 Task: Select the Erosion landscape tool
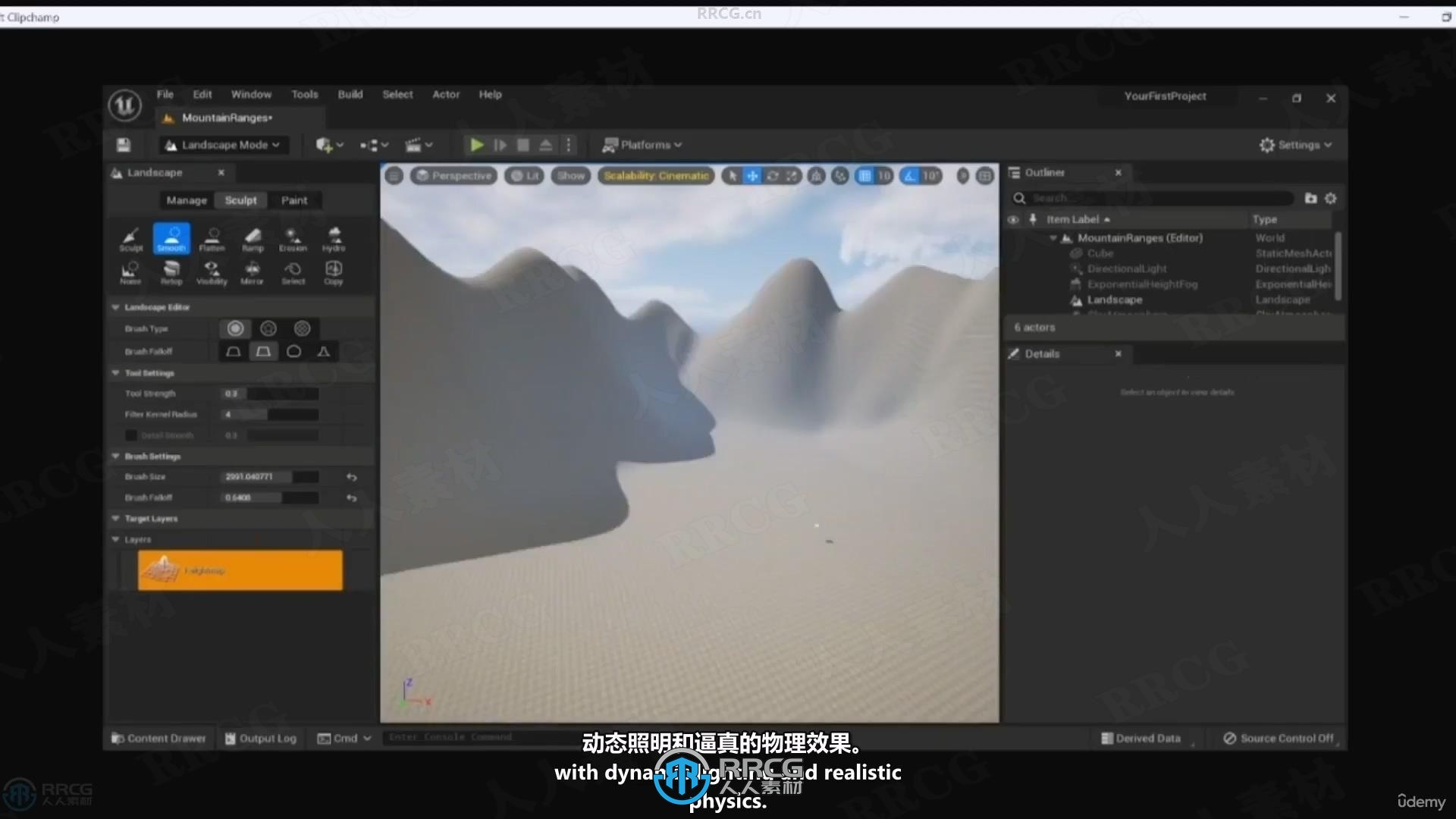(293, 238)
